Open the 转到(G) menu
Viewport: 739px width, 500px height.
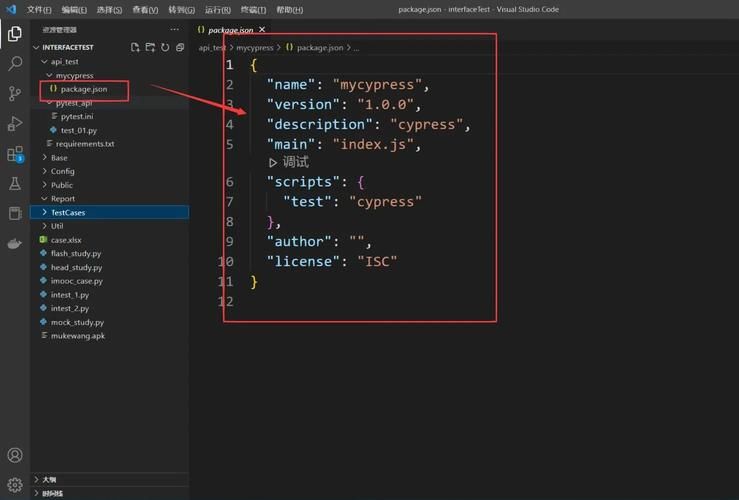pyautogui.click(x=181, y=9)
